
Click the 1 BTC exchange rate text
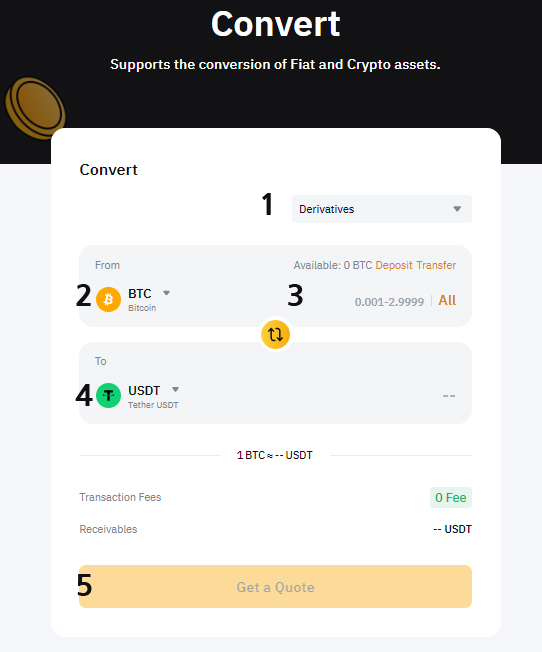[275, 455]
